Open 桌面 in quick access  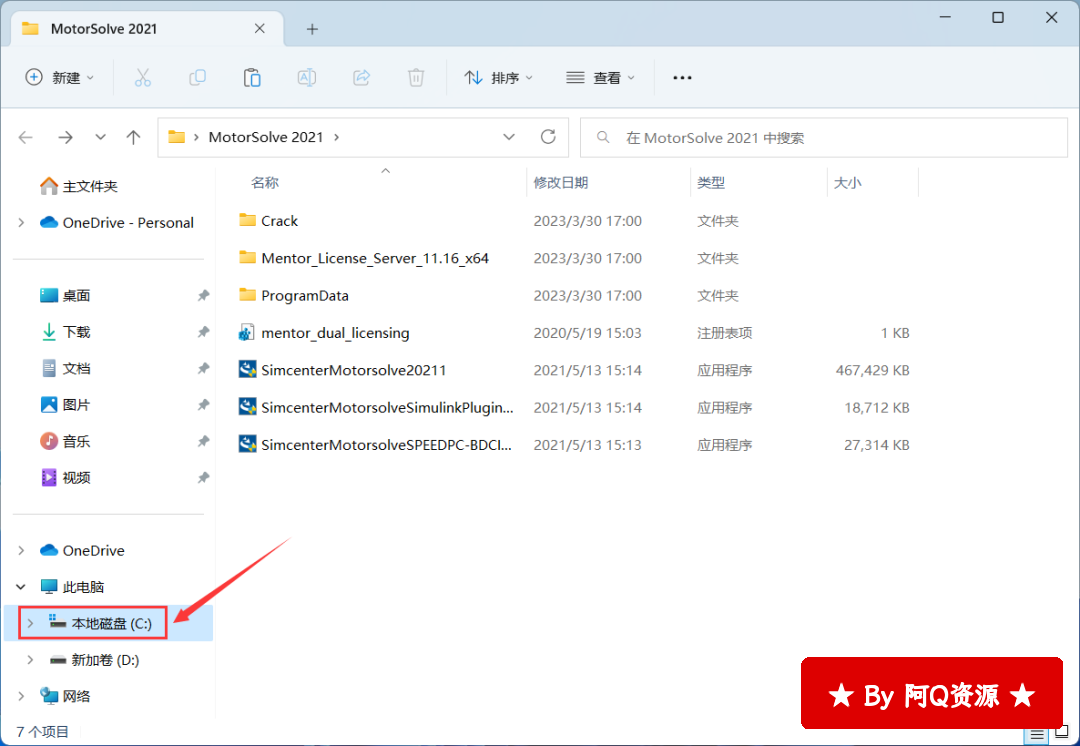(x=65, y=296)
